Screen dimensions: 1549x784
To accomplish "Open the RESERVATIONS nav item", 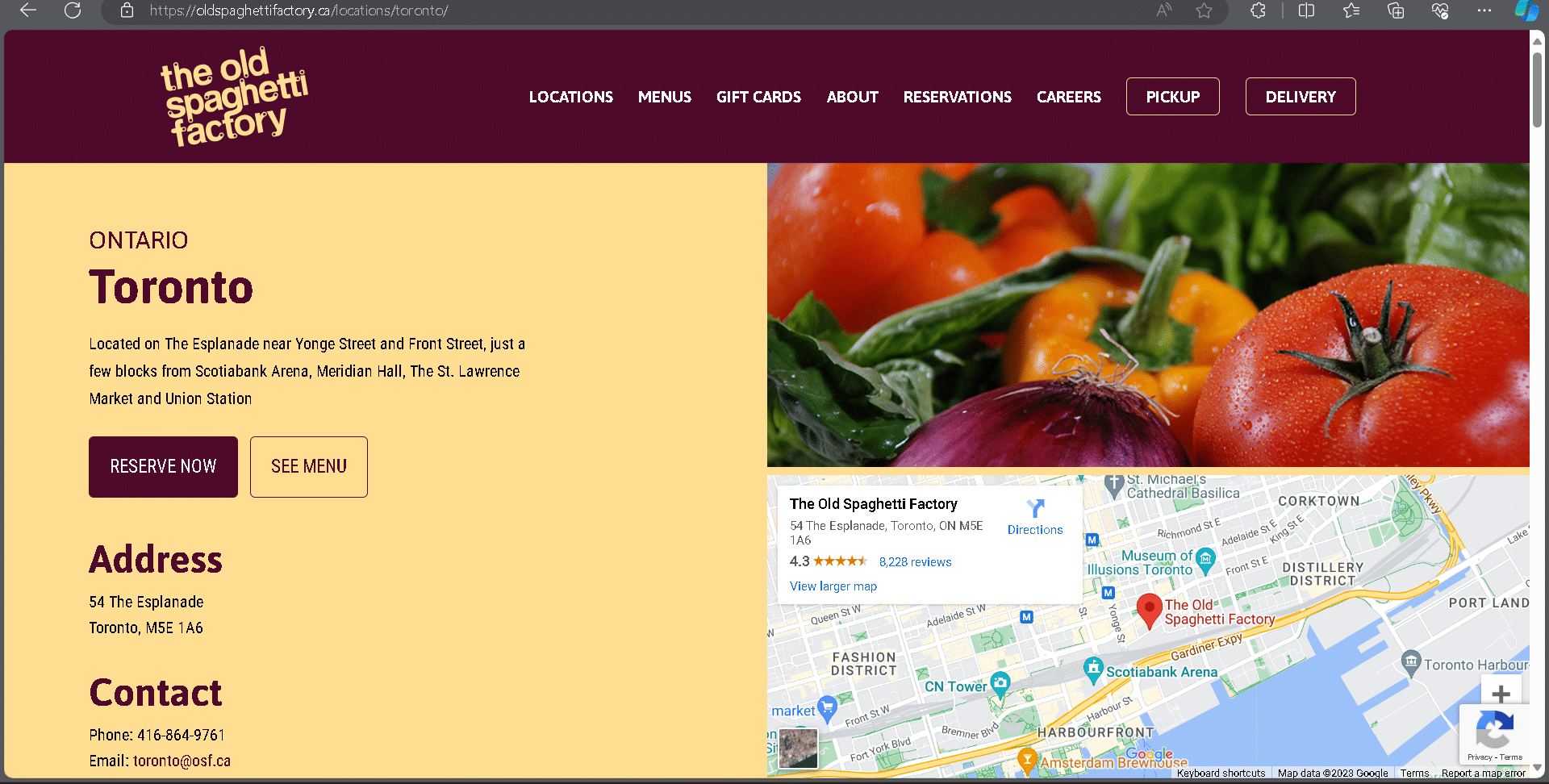I will [x=957, y=97].
